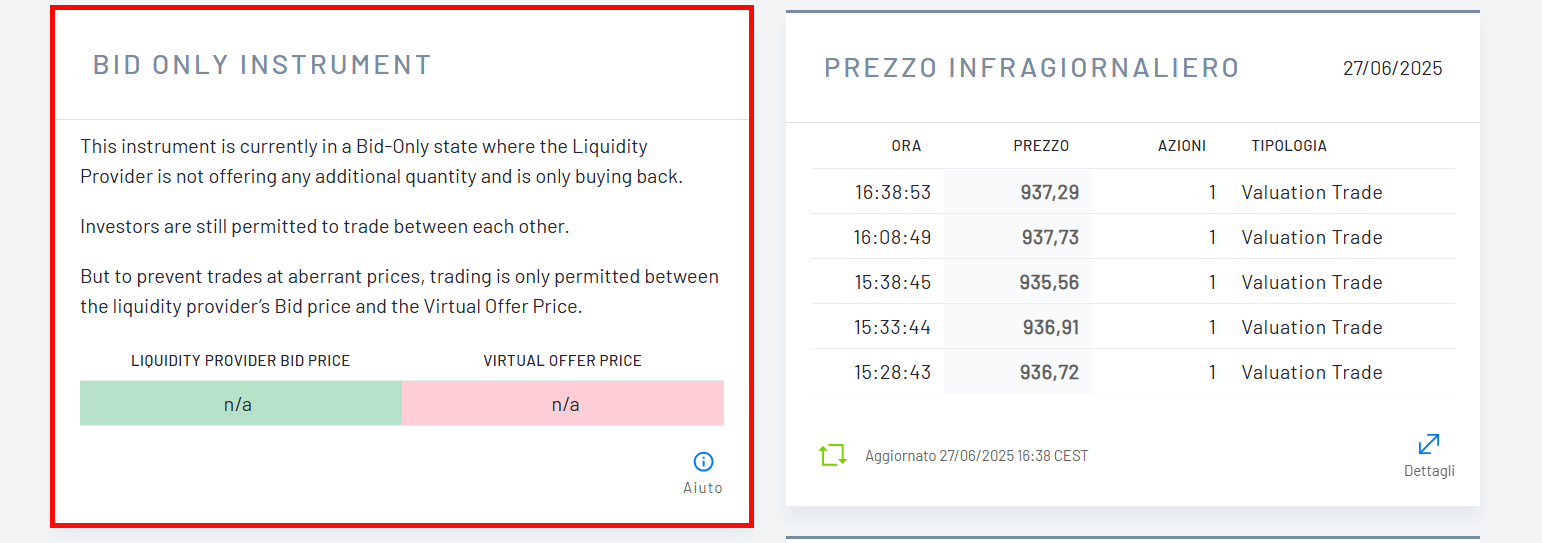Screen dimensions: 1542x543
Task: Click the 27/06/2025 header date
Action: (1393, 68)
